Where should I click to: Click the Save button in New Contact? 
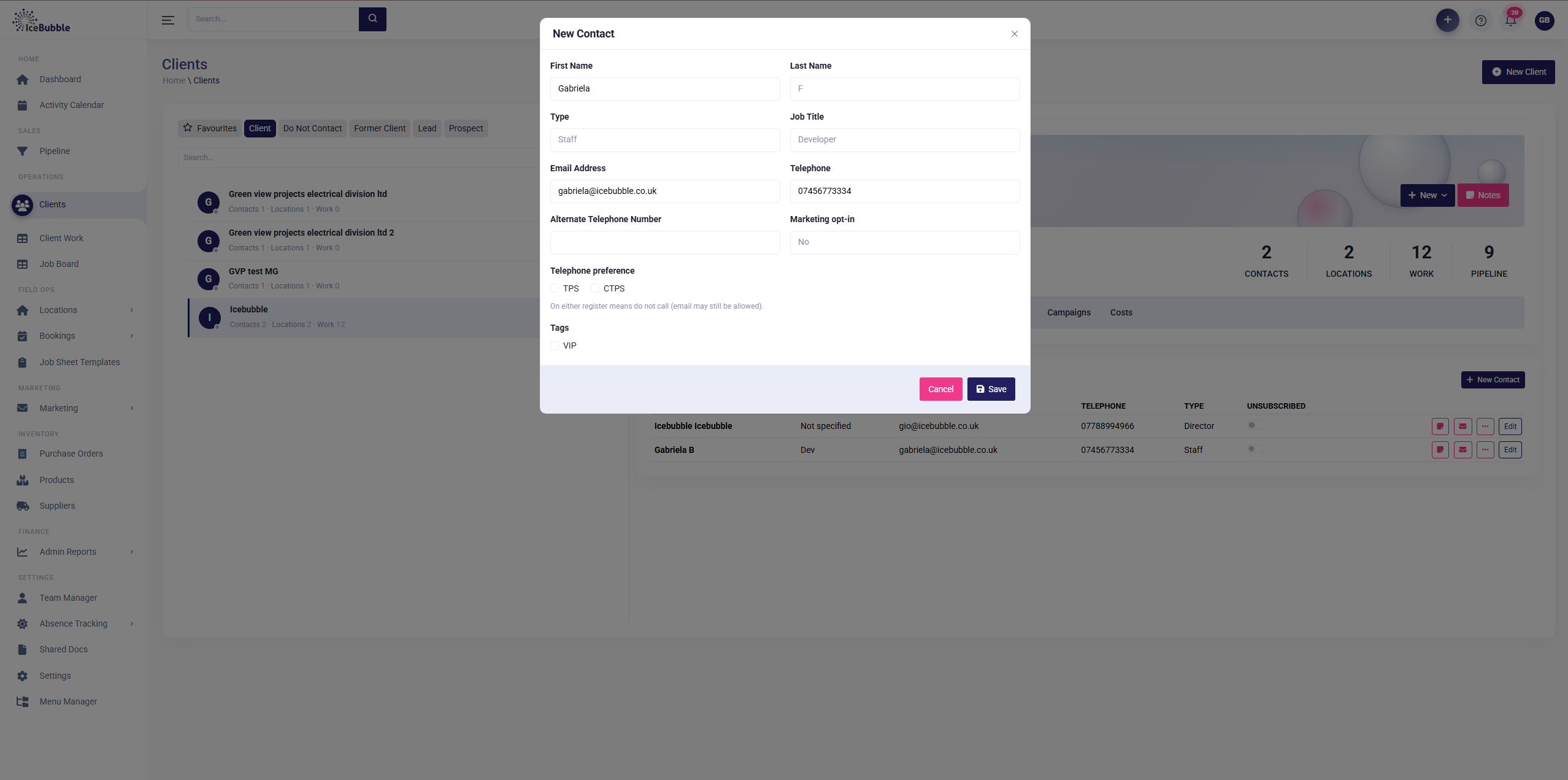(991, 390)
